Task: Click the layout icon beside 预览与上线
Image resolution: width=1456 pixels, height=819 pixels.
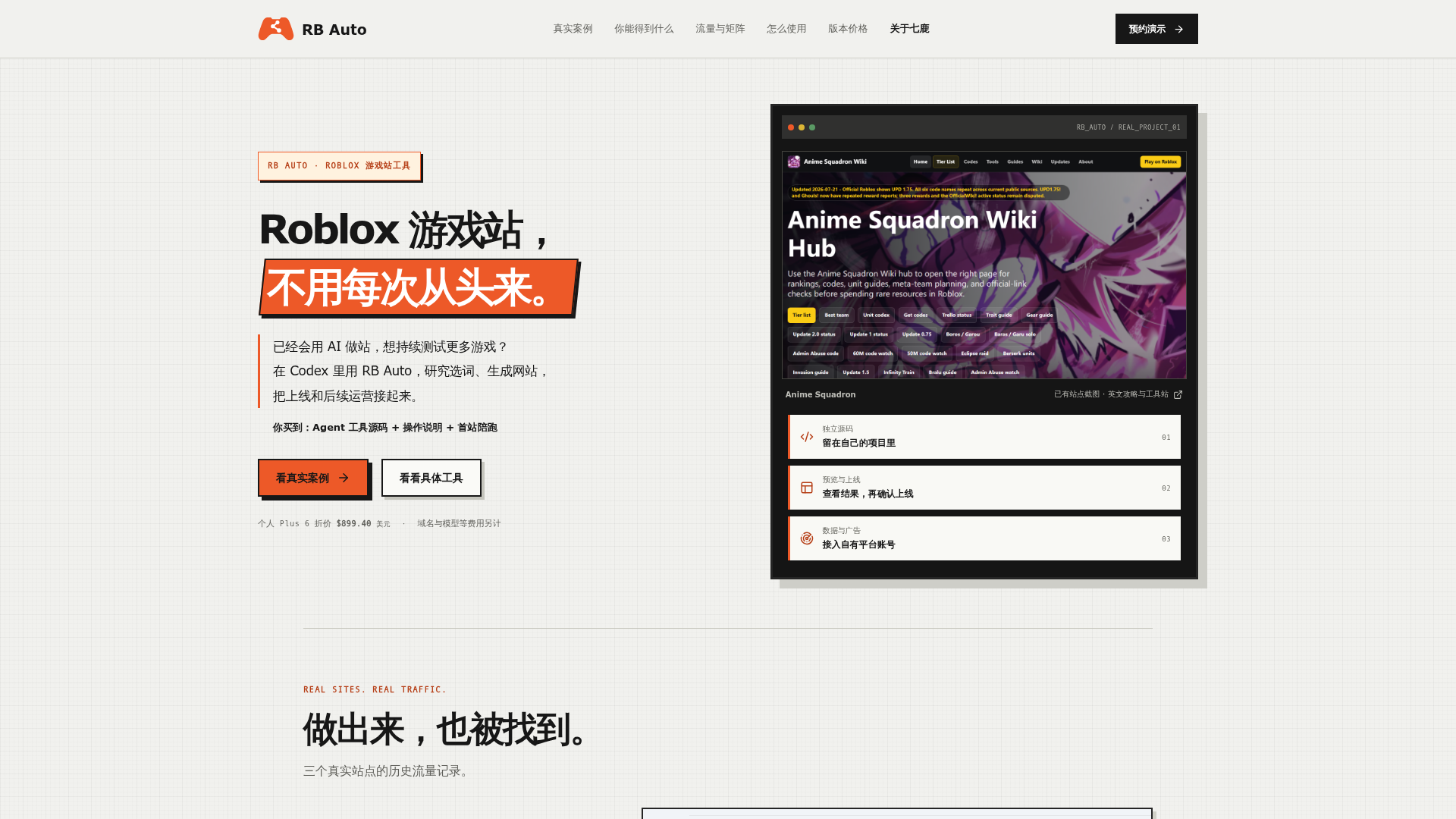Action: (807, 488)
